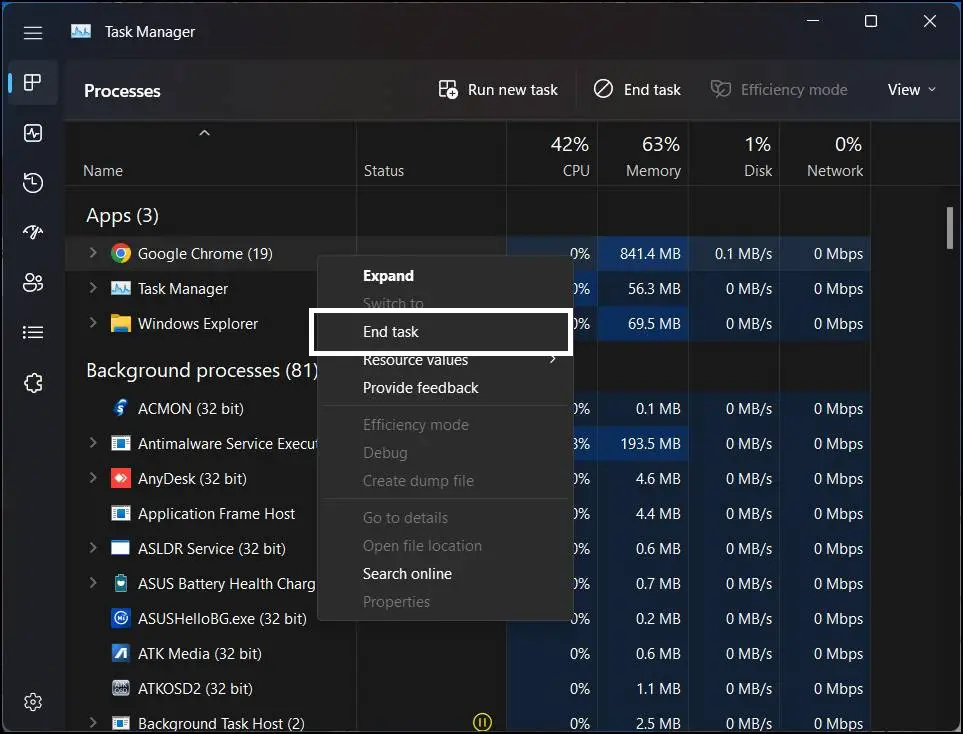Click the ACMON process icon

pyautogui.click(x=120, y=408)
